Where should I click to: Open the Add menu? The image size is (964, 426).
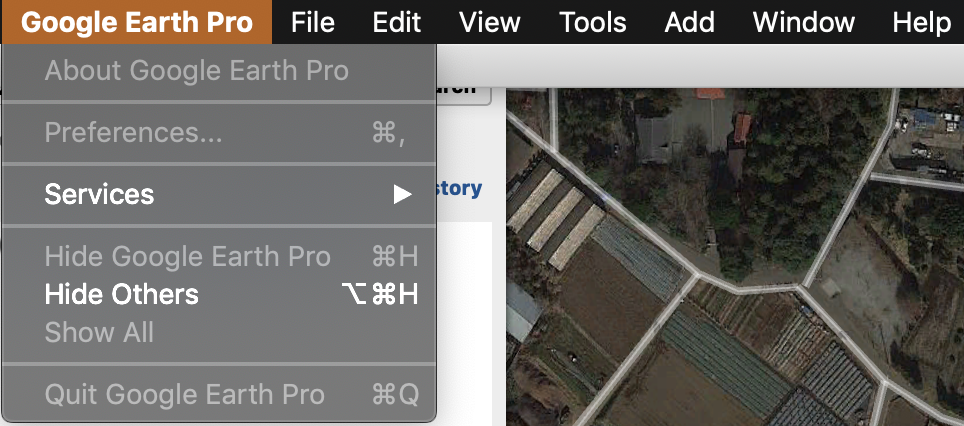[689, 23]
